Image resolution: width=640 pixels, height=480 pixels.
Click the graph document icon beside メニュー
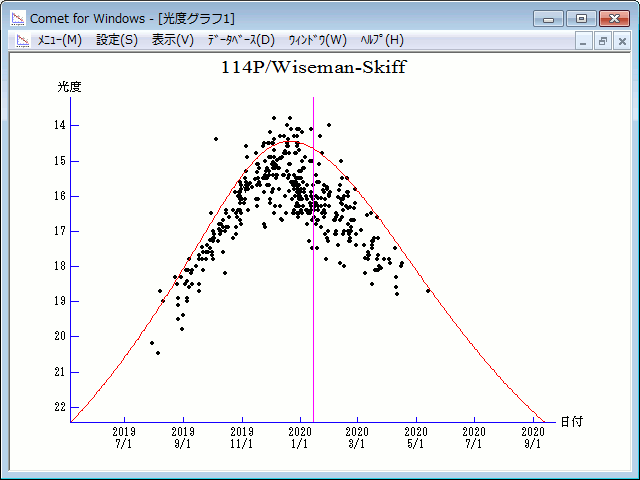pos(21,40)
